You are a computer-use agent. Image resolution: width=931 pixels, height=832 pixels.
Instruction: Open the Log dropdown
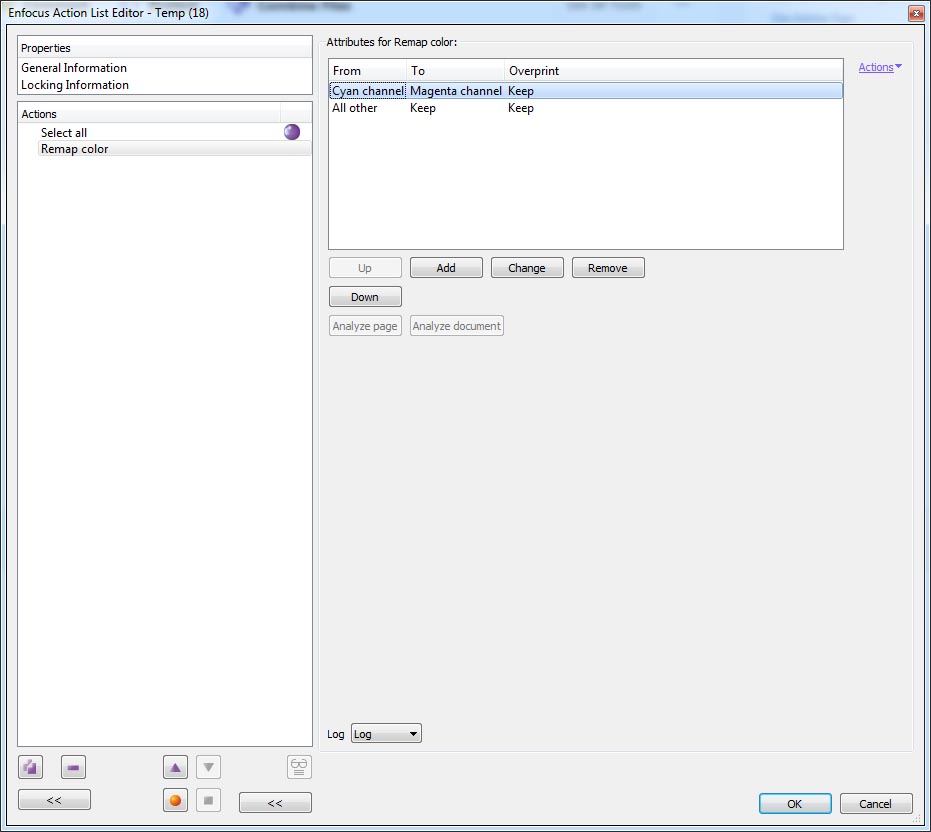click(x=386, y=734)
